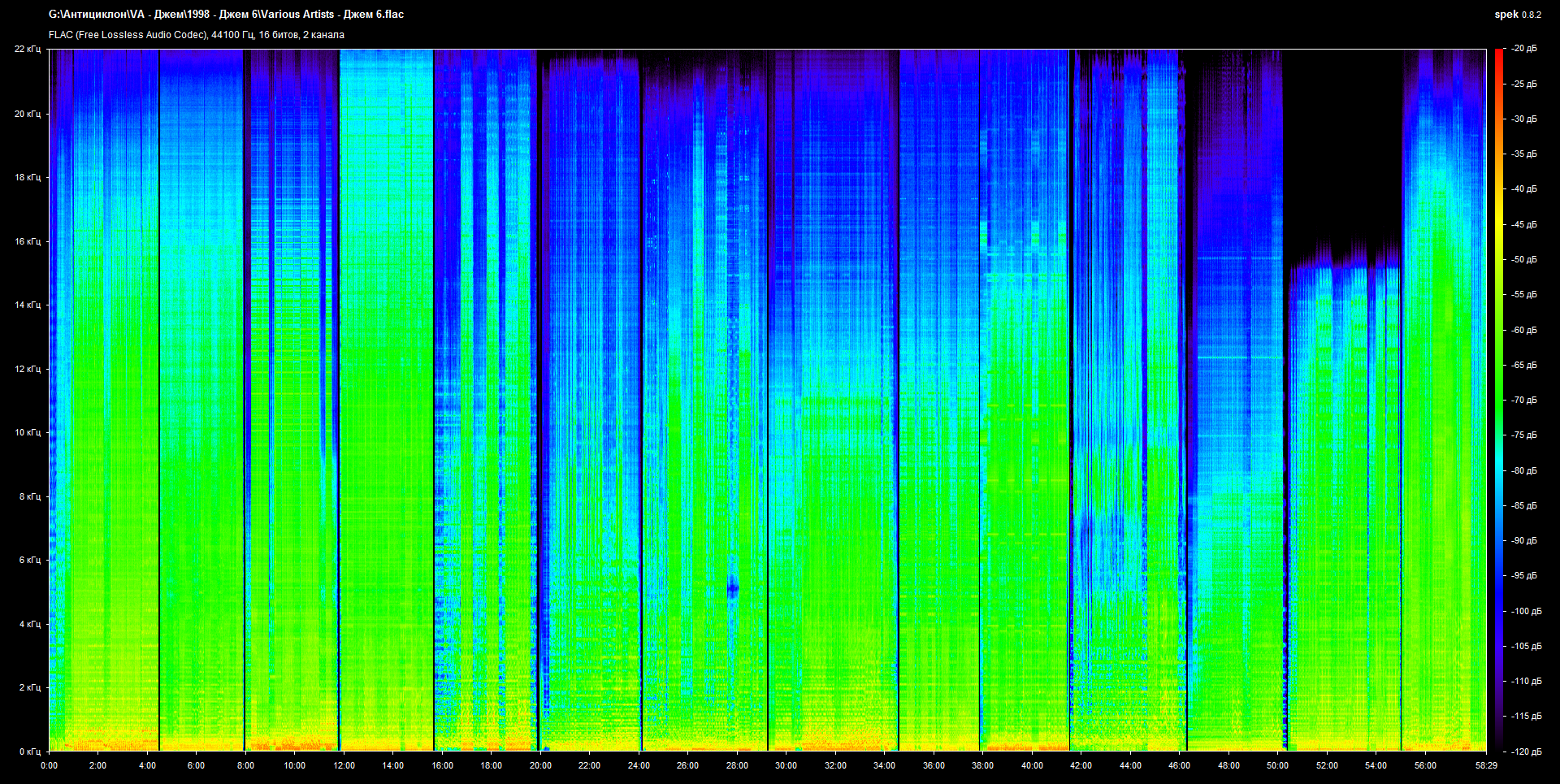
Task: Click the 58:29 end time label
Action: tap(1486, 765)
